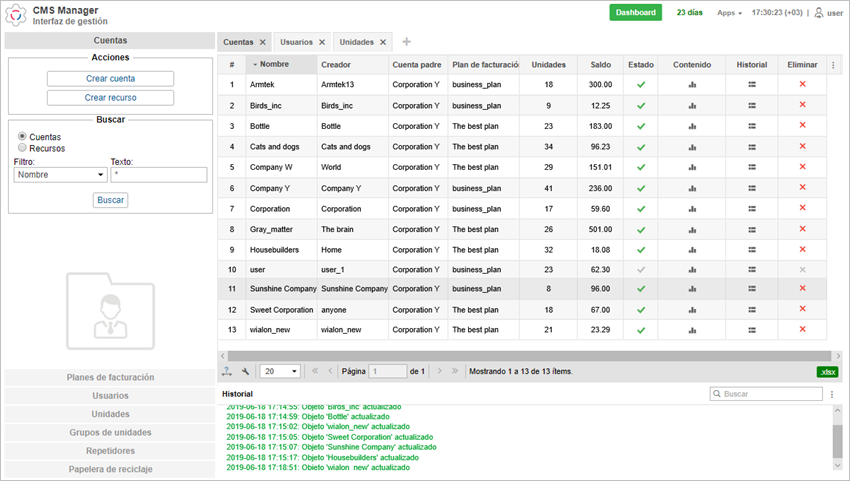
Task: Click the Cuentas sidebar header
Action: pyautogui.click(x=110, y=41)
